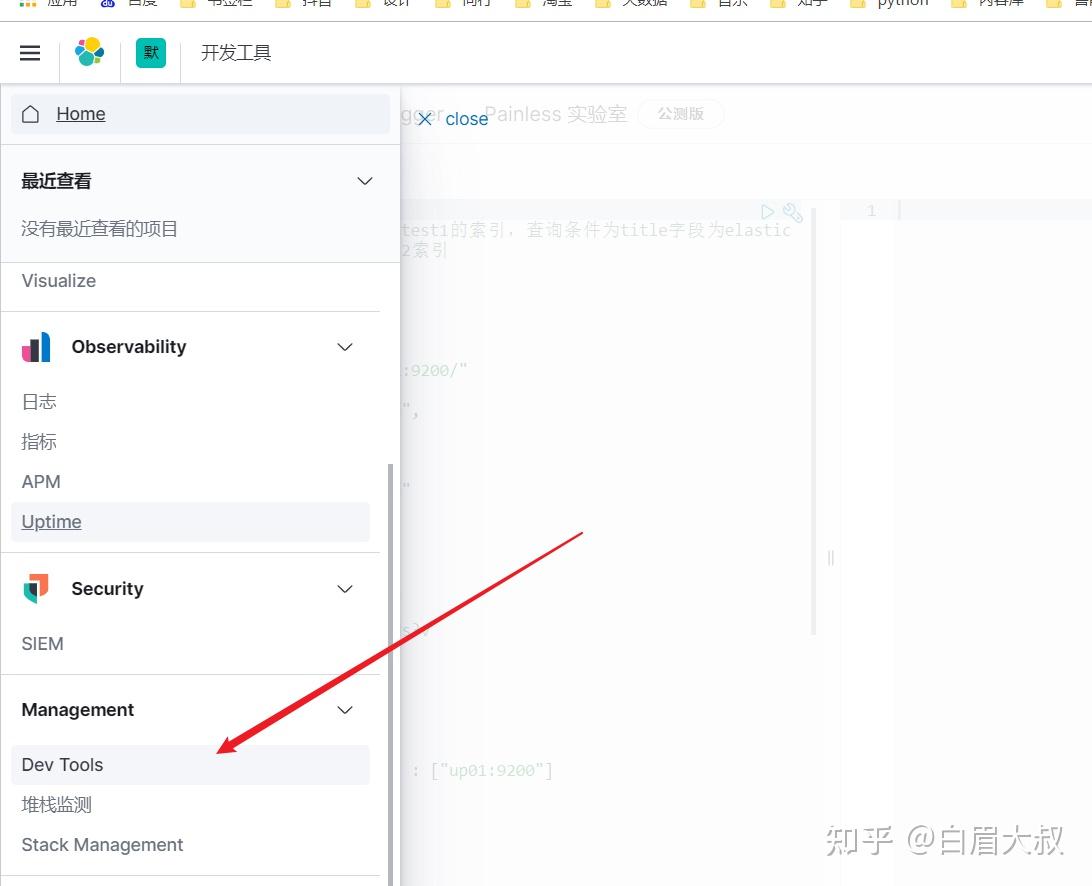Click the Observability bar-chart icon in sidebar
The image size is (1092, 886).
pos(37,347)
